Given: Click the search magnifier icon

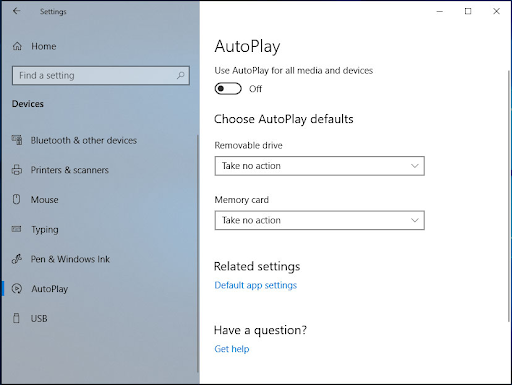Looking at the screenshot, I should click(x=180, y=75).
